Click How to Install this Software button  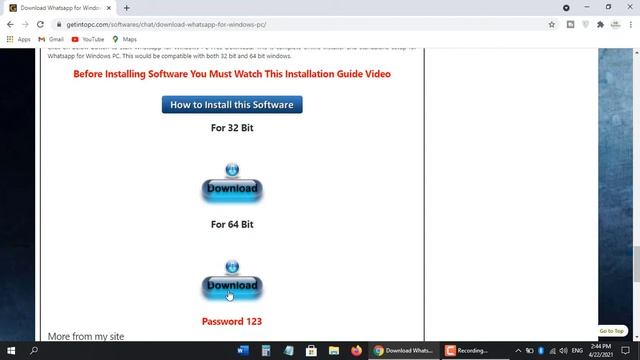click(232, 104)
